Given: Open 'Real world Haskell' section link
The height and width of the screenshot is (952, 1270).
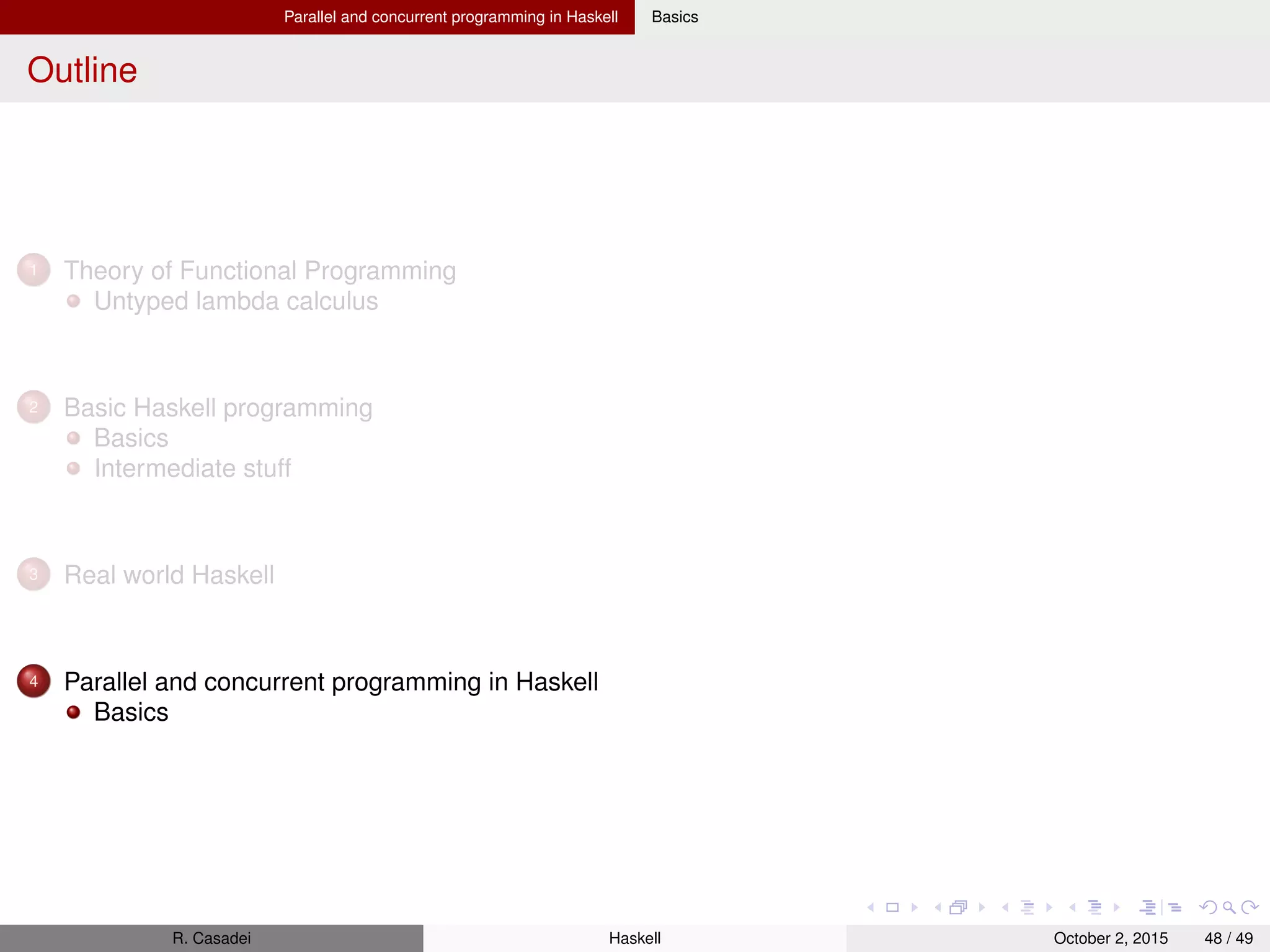Looking at the screenshot, I should click(169, 575).
